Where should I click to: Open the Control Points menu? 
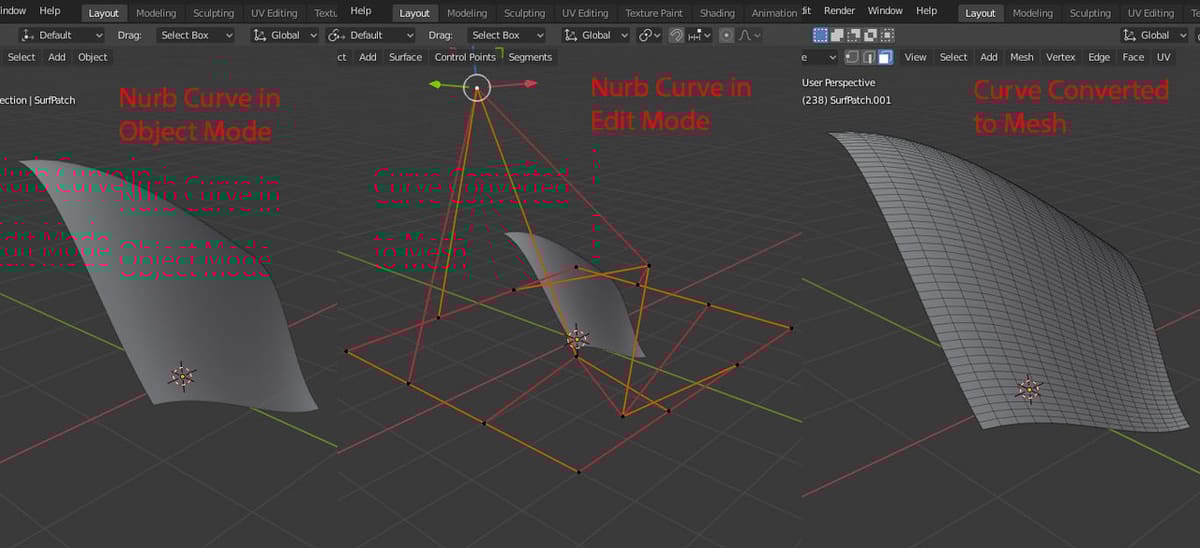pyautogui.click(x=465, y=57)
